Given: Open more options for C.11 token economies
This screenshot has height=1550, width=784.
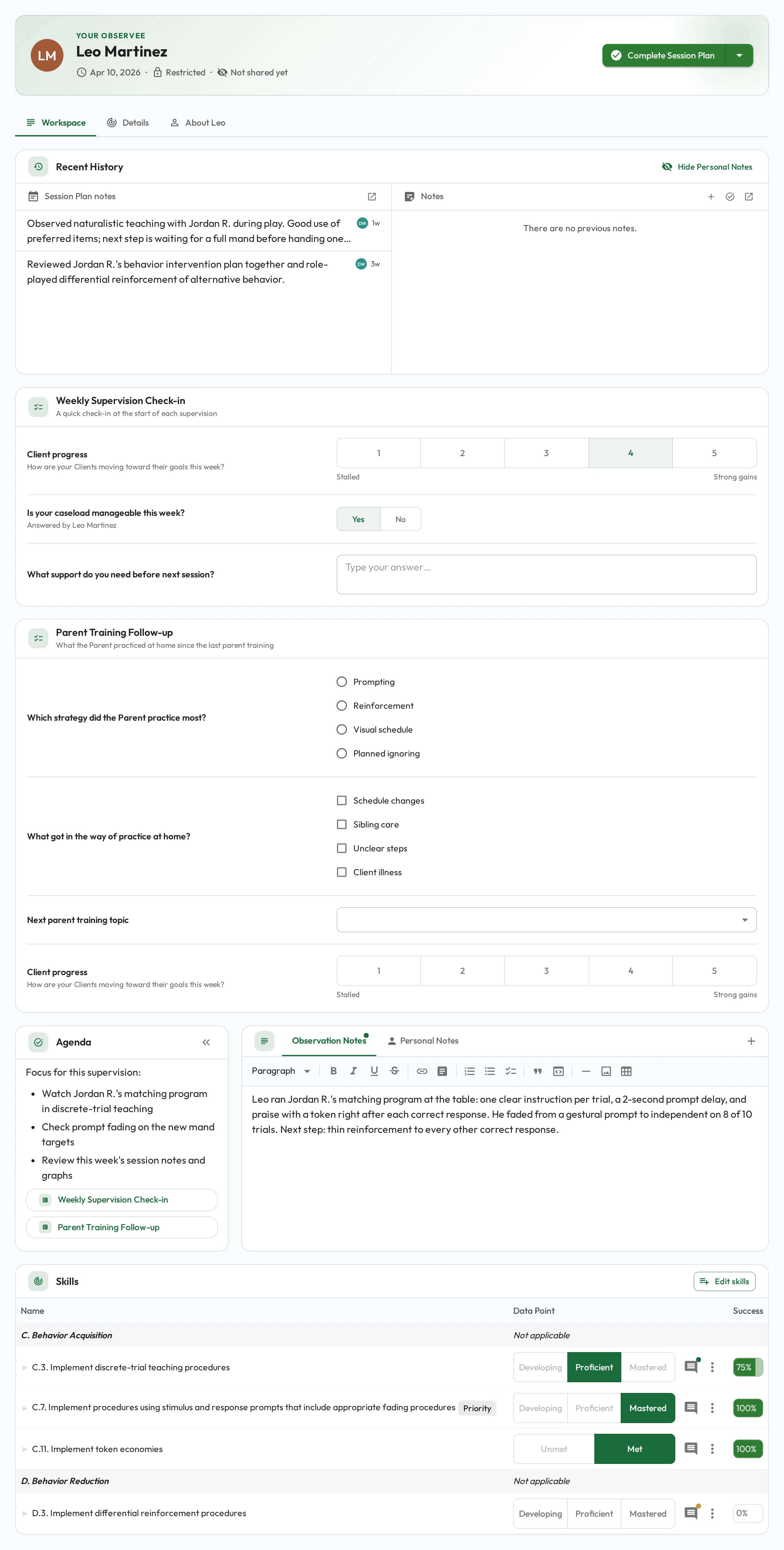Looking at the screenshot, I should [x=712, y=1449].
